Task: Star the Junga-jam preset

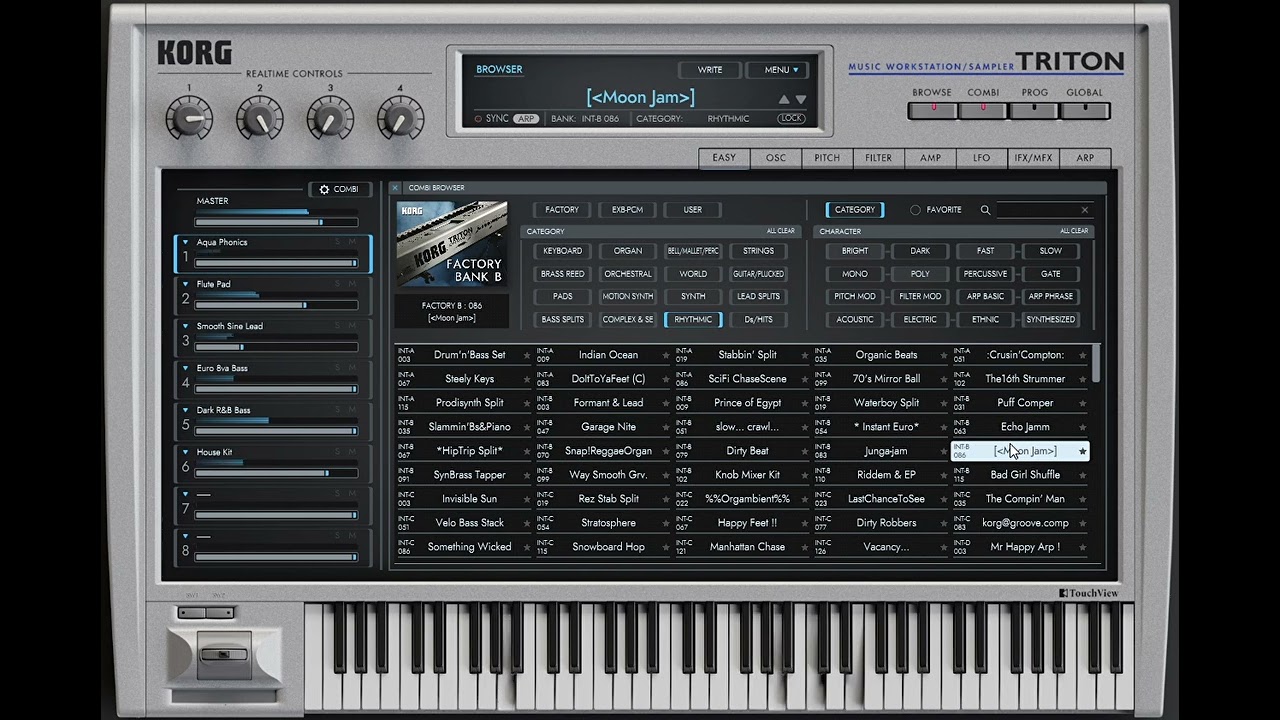Action: click(x=943, y=452)
